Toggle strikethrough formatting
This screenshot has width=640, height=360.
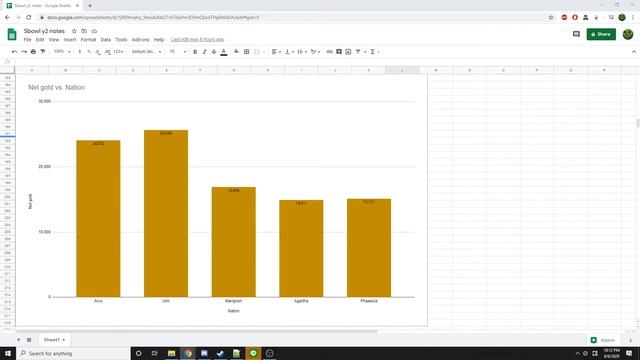click(x=214, y=52)
